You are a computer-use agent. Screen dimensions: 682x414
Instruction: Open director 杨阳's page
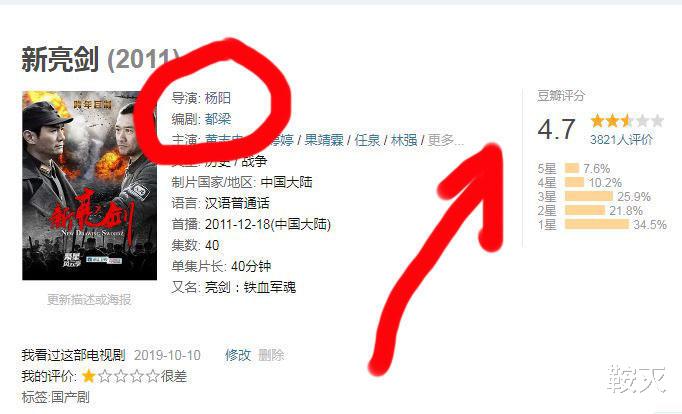point(217,98)
